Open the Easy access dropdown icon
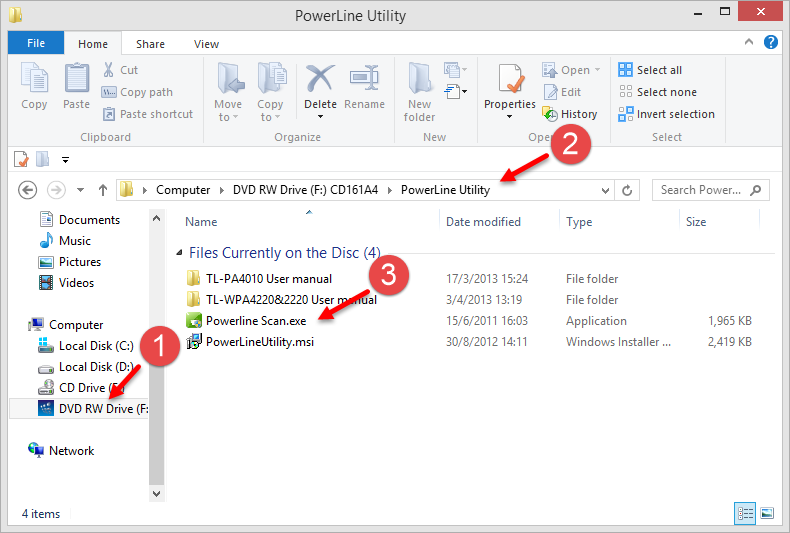 455,92
